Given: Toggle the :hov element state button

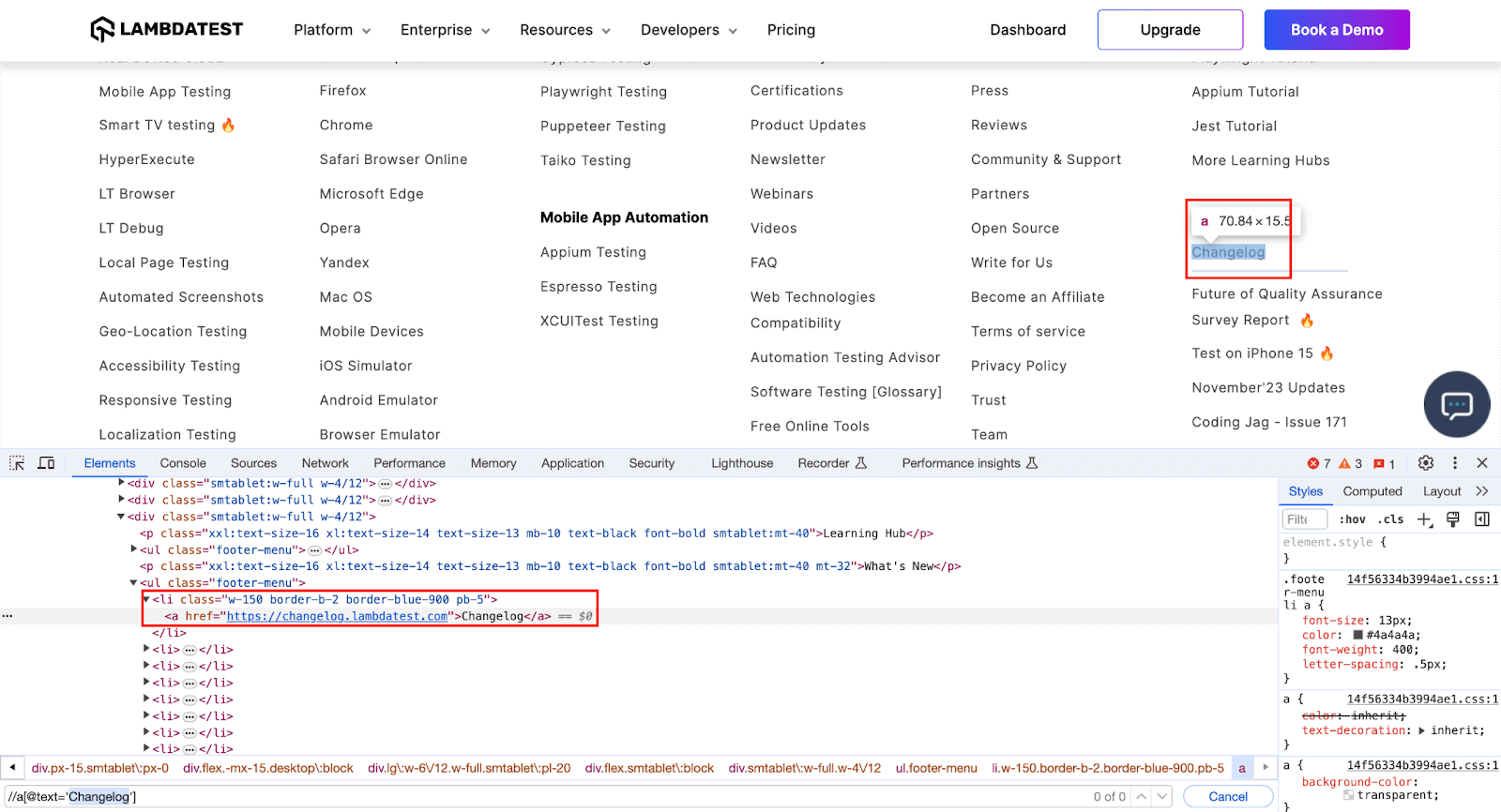Looking at the screenshot, I should point(1352,519).
